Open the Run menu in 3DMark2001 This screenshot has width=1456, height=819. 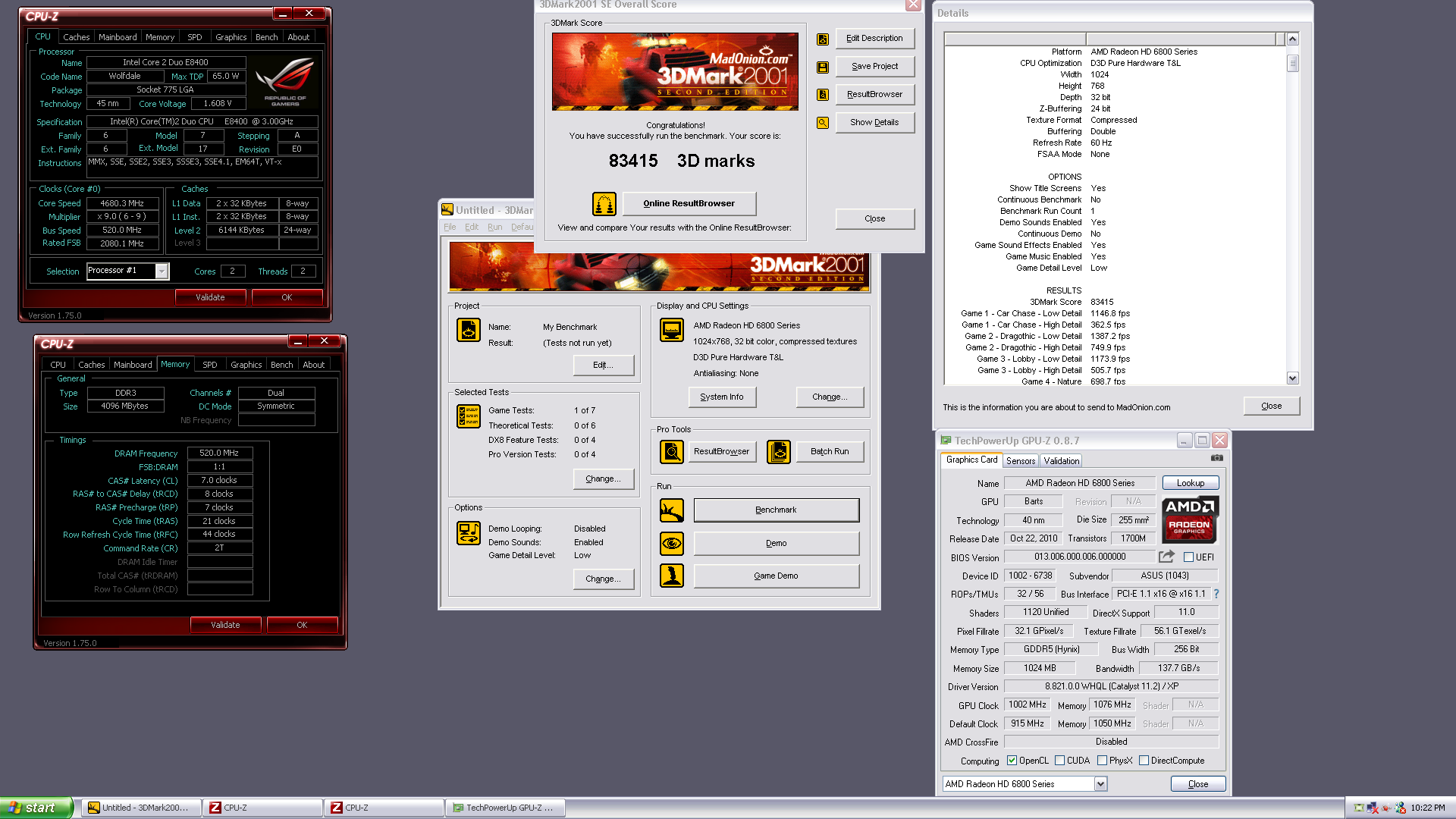pyautogui.click(x=495, y=227)
